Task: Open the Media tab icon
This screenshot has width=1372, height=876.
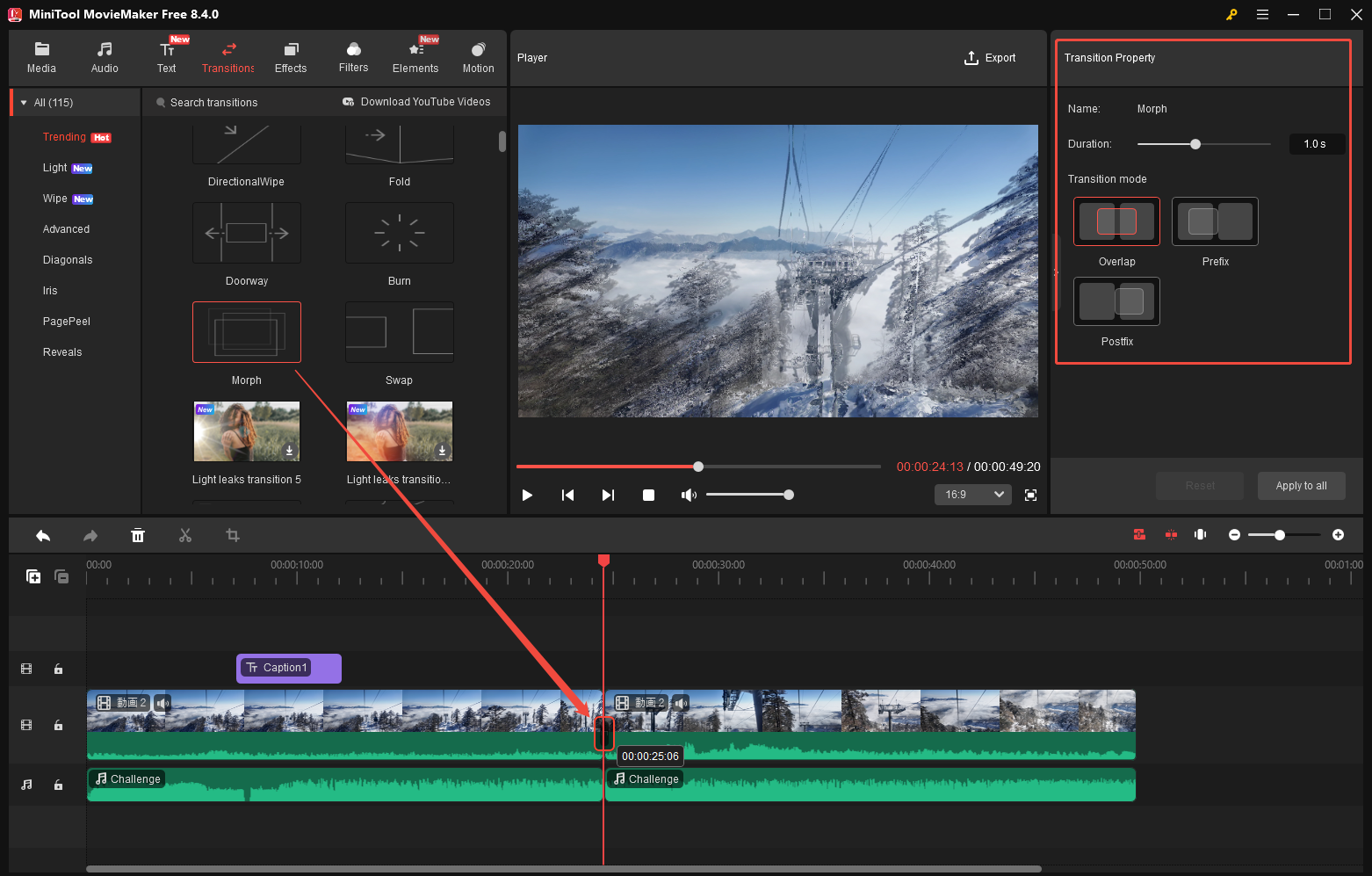Action: pyautogui.click(x=41, y=55)
